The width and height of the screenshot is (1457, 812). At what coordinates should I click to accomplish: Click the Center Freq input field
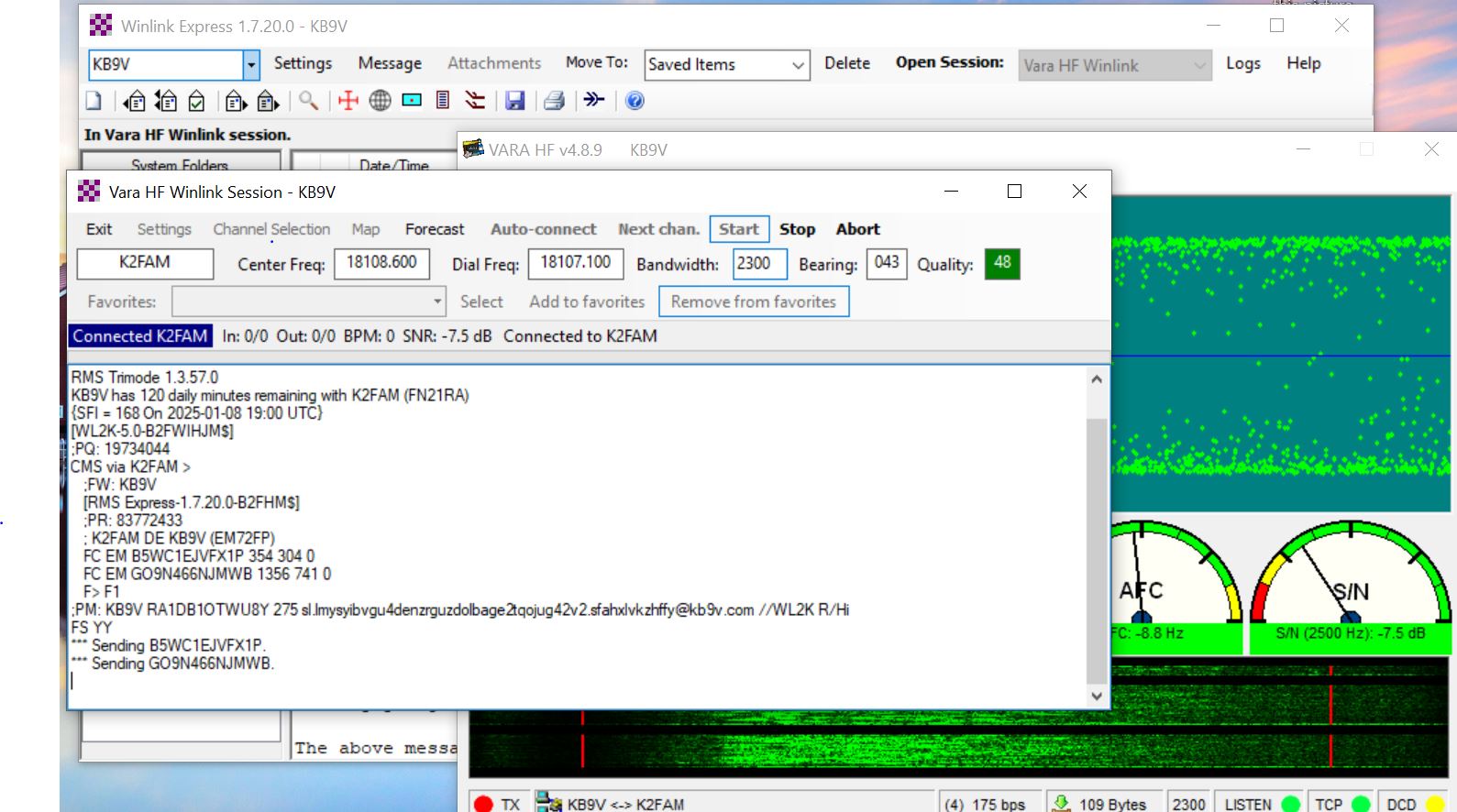[x=381, y=264]
